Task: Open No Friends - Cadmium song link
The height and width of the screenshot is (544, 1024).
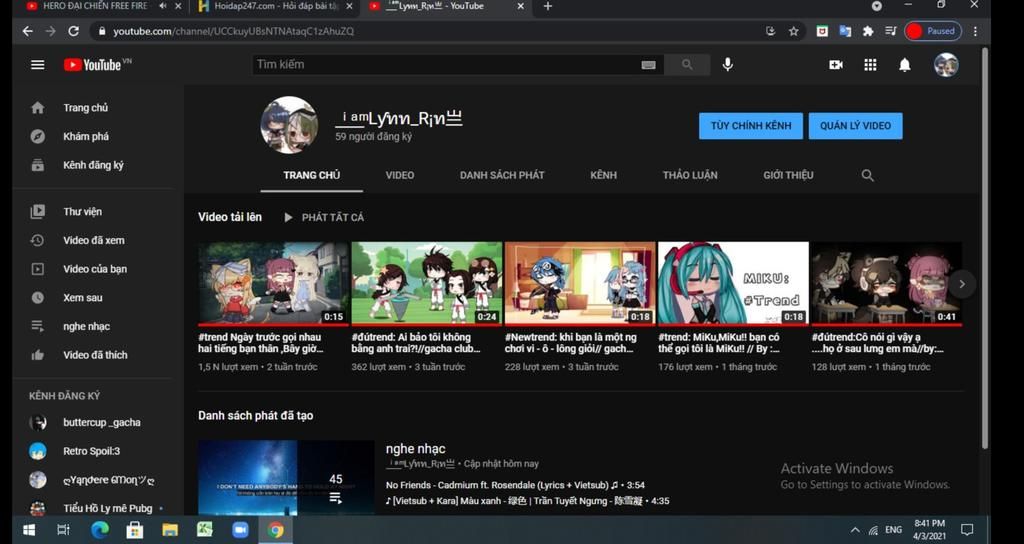Action: tap(515, 485)
